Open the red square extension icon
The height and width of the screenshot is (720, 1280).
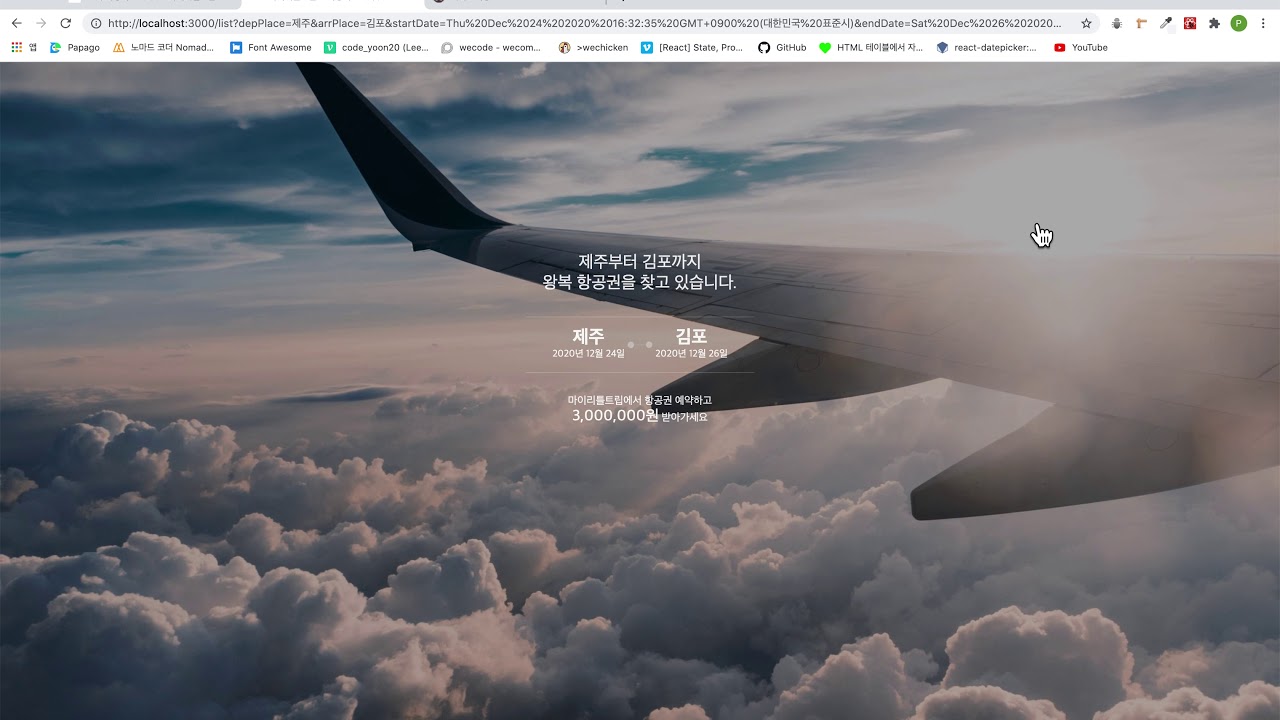coord(1190,23)
